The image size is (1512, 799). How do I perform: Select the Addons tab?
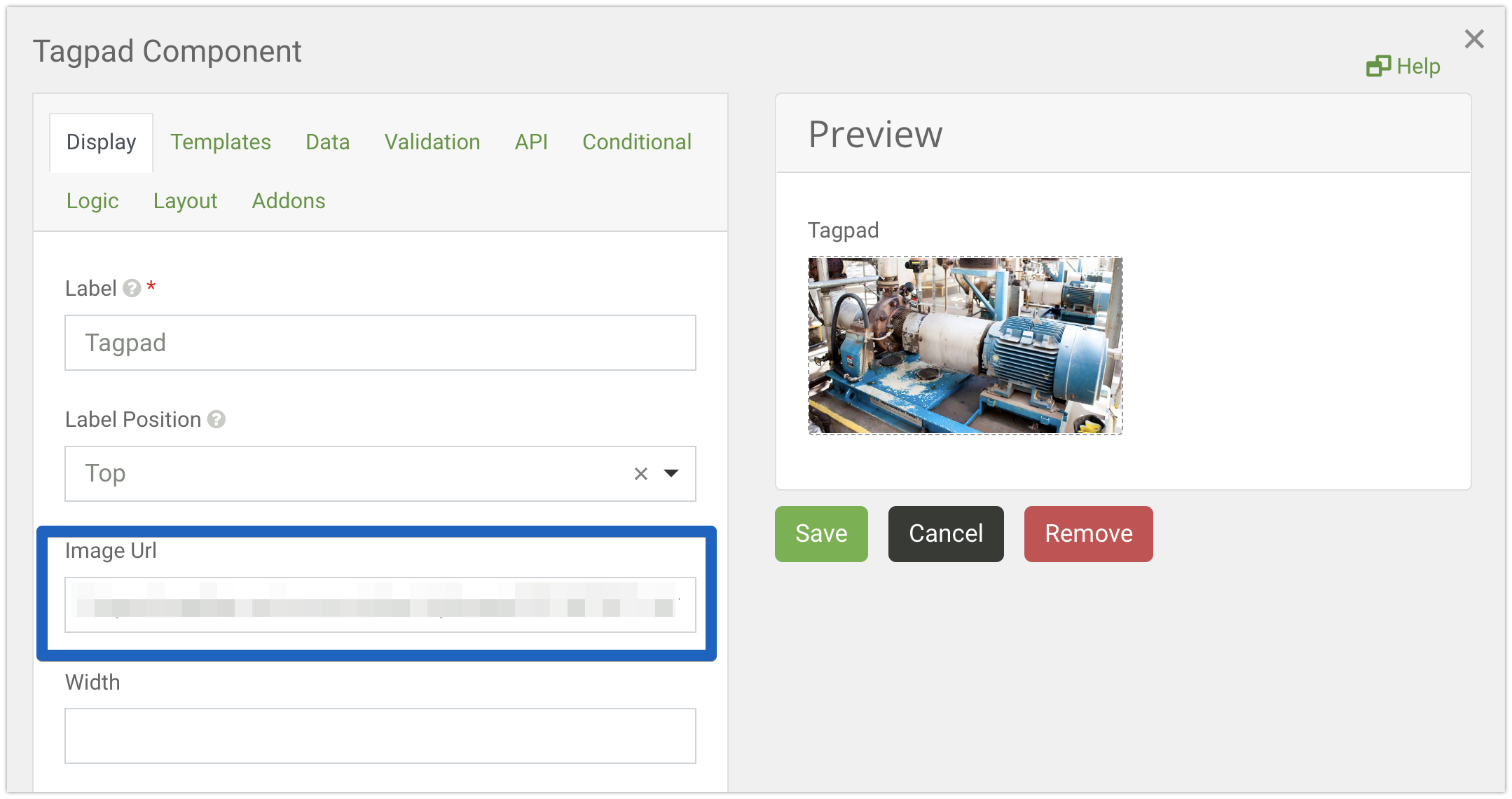(289, 201)
